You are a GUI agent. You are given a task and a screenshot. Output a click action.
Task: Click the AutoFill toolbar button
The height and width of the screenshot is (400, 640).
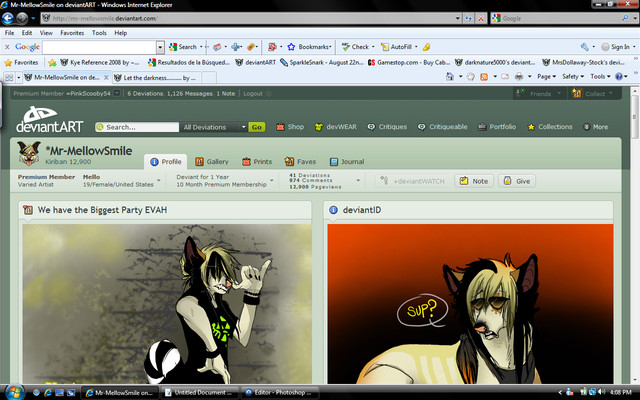tap(396, 47)
